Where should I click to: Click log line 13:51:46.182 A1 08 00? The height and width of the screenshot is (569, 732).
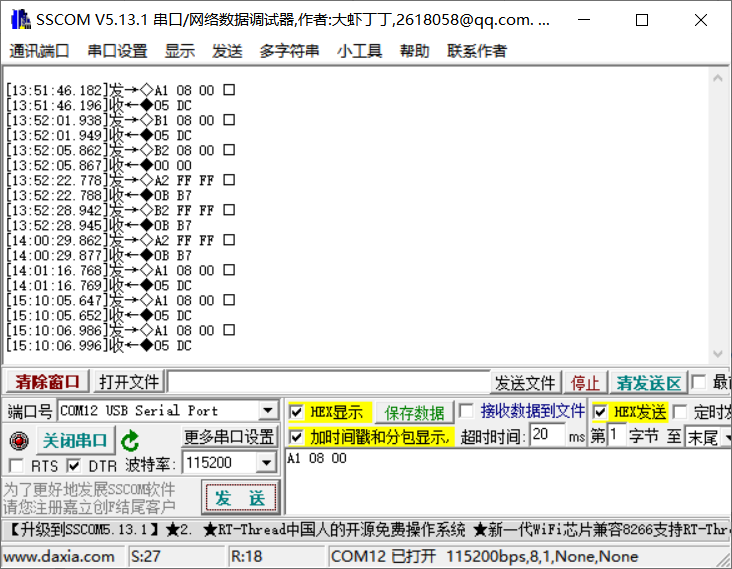120,90
